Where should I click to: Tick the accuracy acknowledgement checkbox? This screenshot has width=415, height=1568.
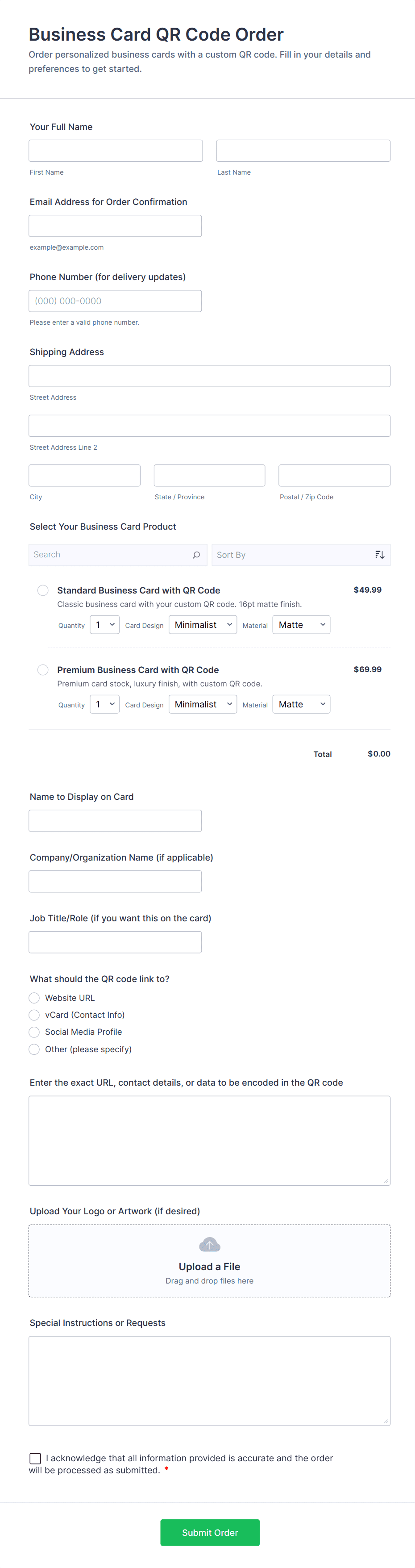(x=35, y=1459)
